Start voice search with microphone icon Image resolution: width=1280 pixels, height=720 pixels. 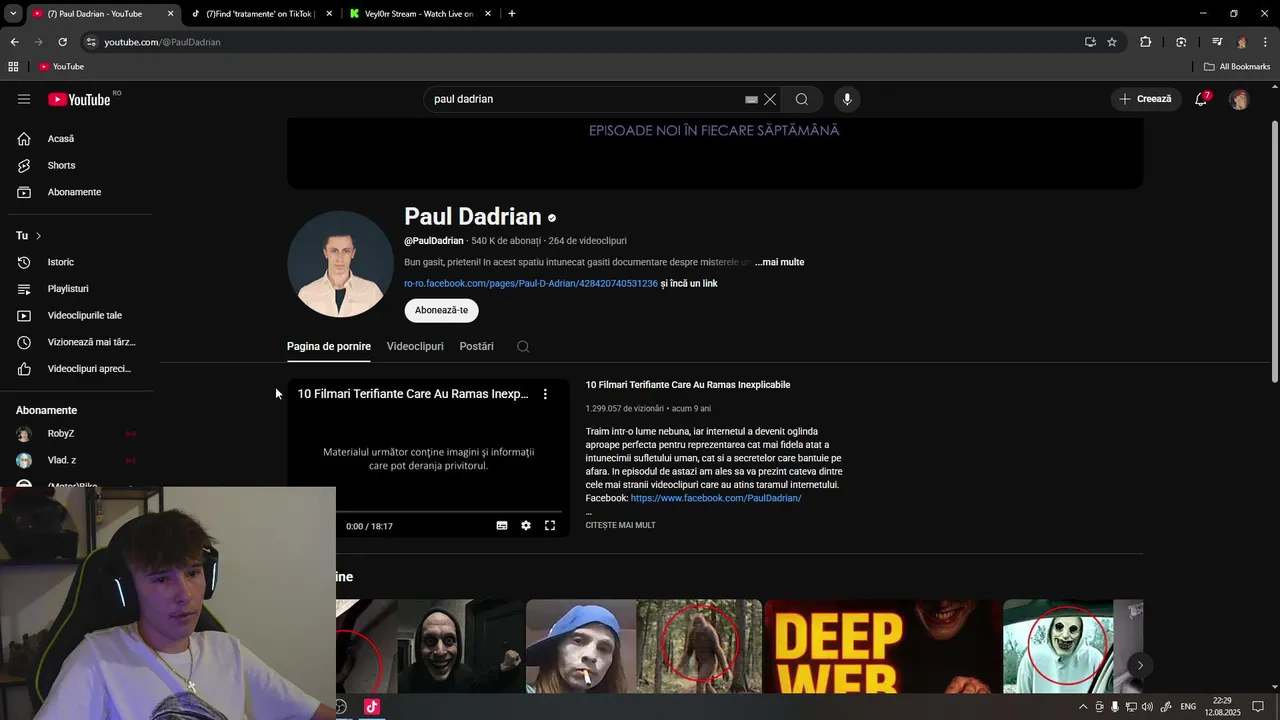coord(847,99)
